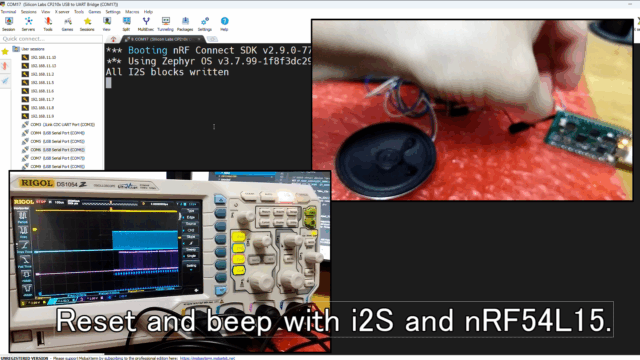Open the MultiExec mode icon
This screenshot has width=640, height=360.
[x=146, y=24]
